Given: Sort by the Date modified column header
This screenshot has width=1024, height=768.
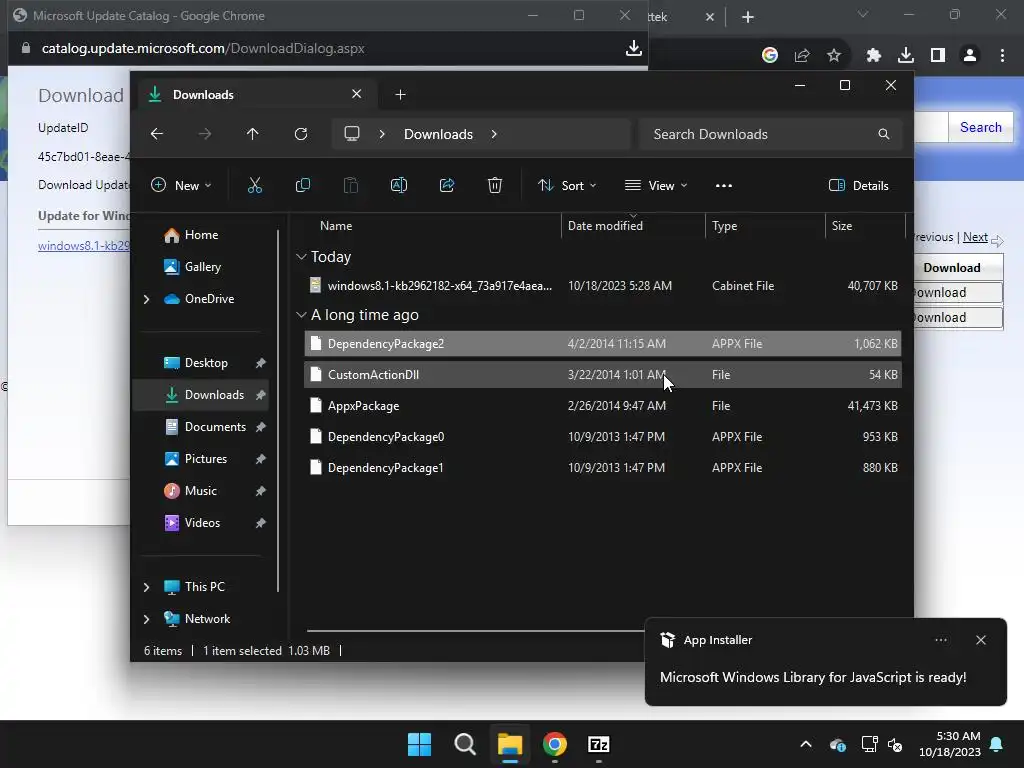Looking at the screenshot, I should (x=605, y=225).
